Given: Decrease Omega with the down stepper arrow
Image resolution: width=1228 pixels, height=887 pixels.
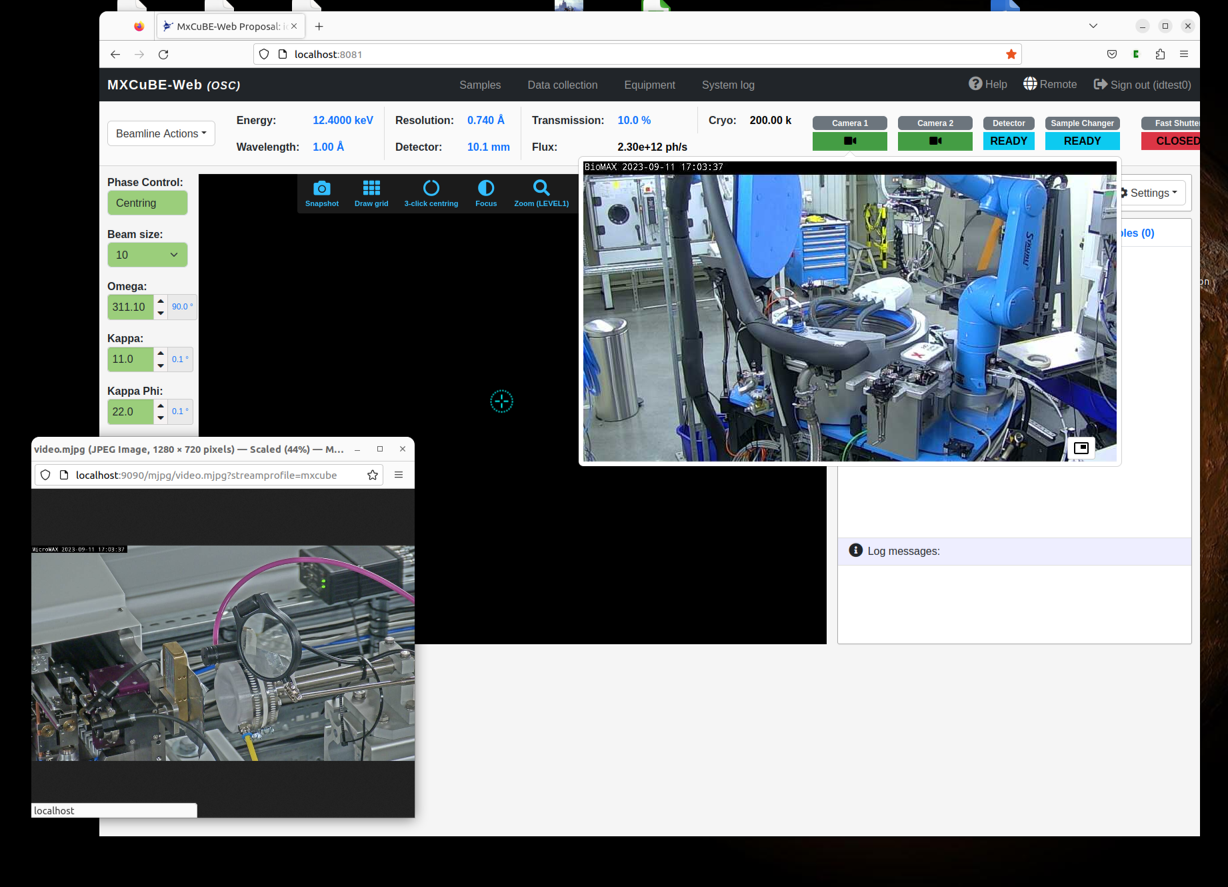Looking at the screenshot, I should point(160,313).
